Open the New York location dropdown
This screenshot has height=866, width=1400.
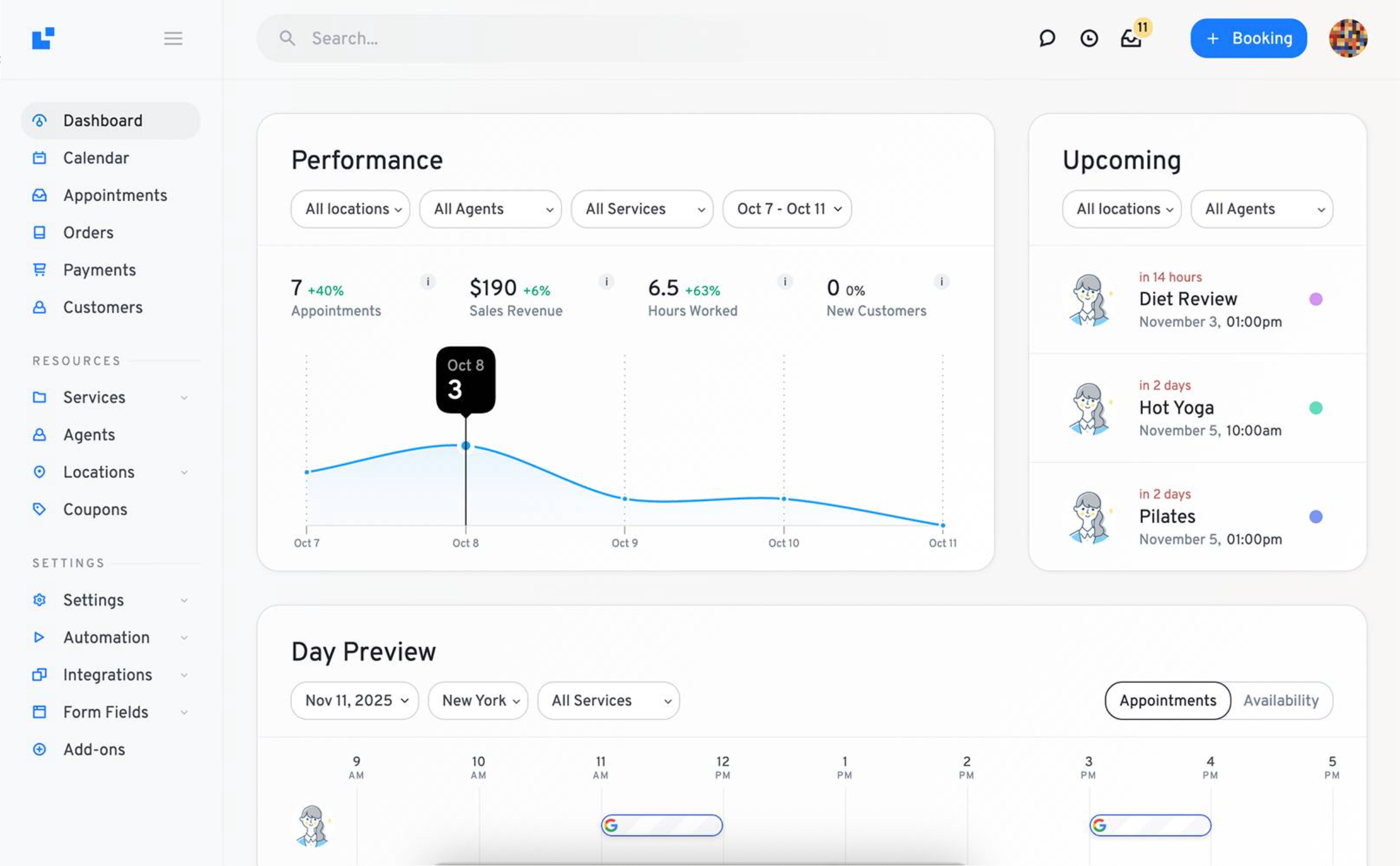pos(477,700)
